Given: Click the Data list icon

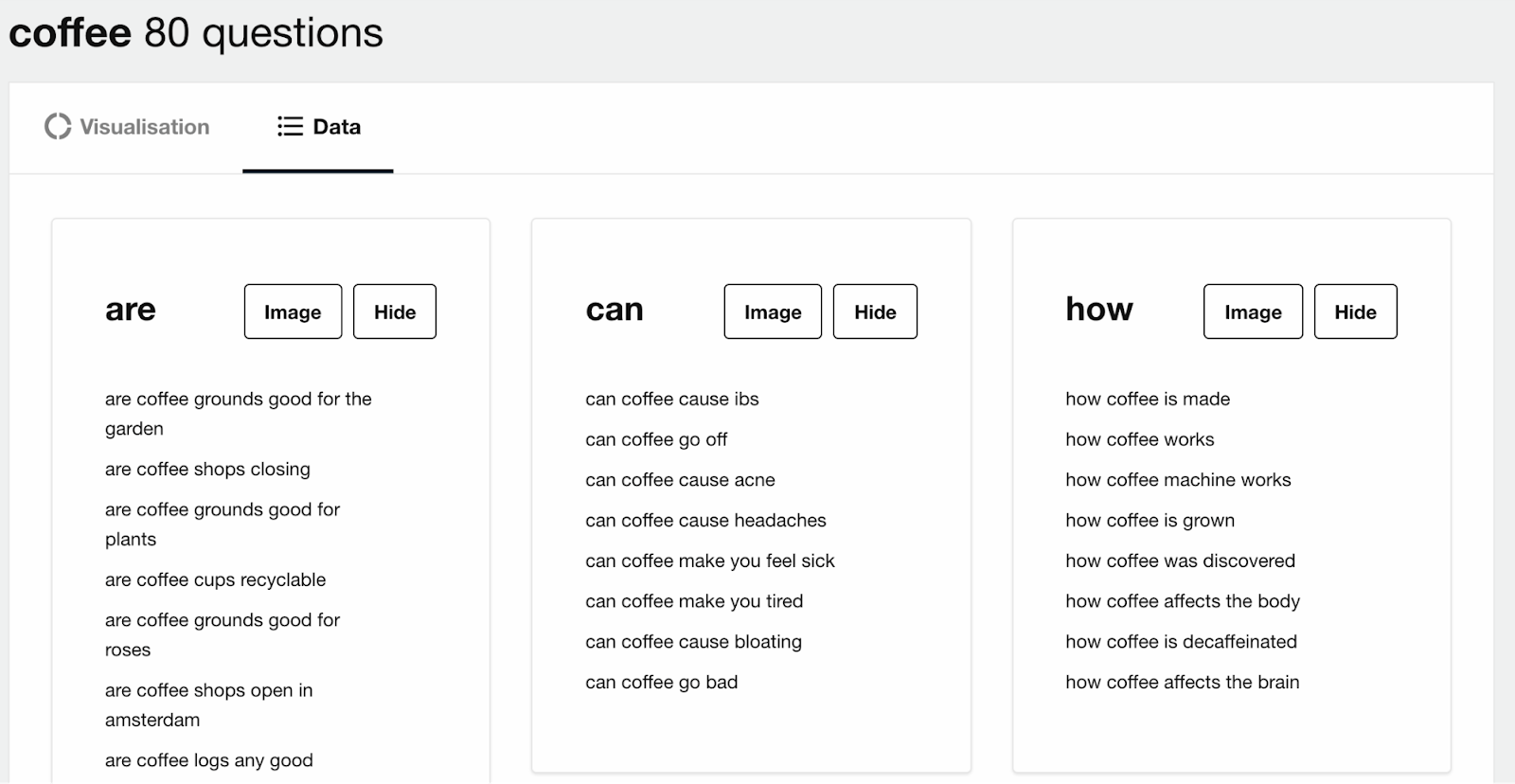Looking at the screenshot, I should coord(290,127).
